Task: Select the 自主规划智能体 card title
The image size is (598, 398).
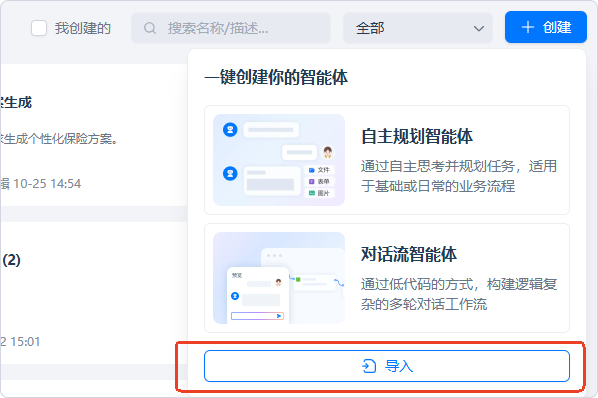Action: click(417, 136)
